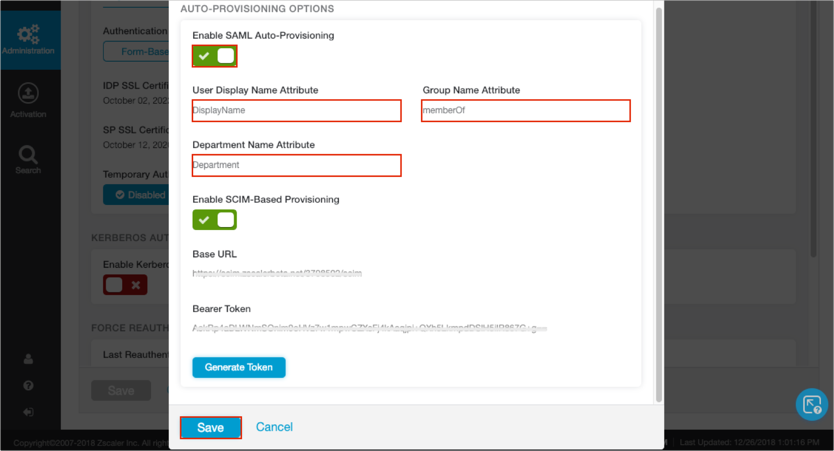Click the Disabled button under Temporary Authentication
This screenshot has height=451, width=834.
(x=135, y=195)
